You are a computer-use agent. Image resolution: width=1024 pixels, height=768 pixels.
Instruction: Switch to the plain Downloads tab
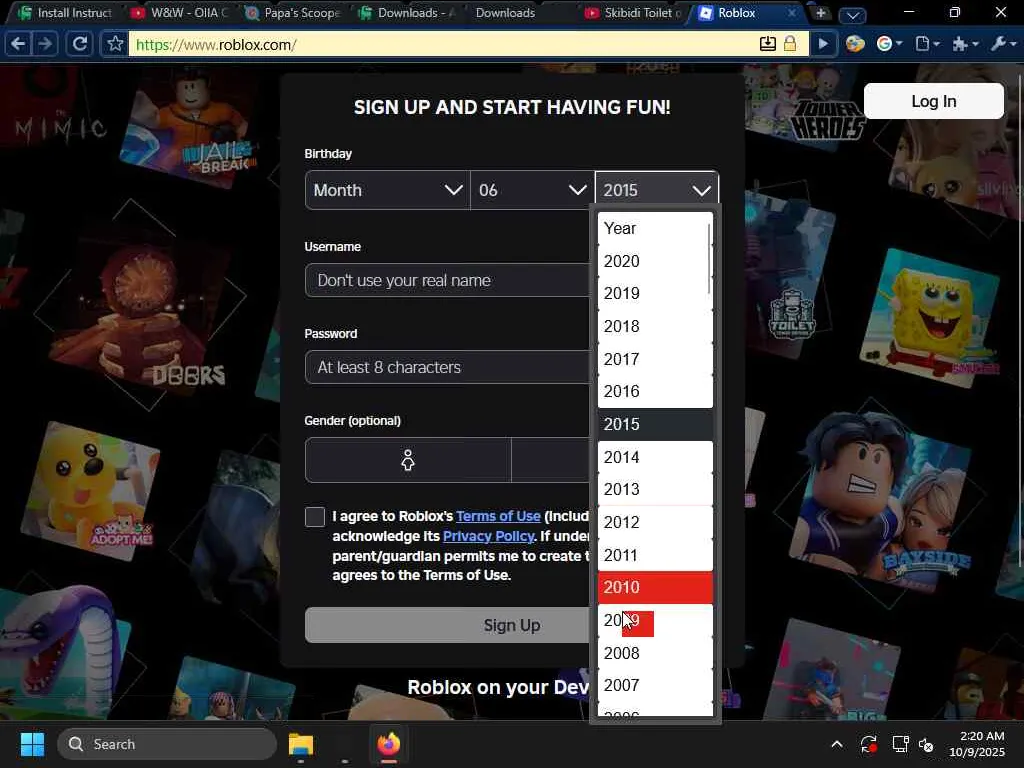[505, 13]
